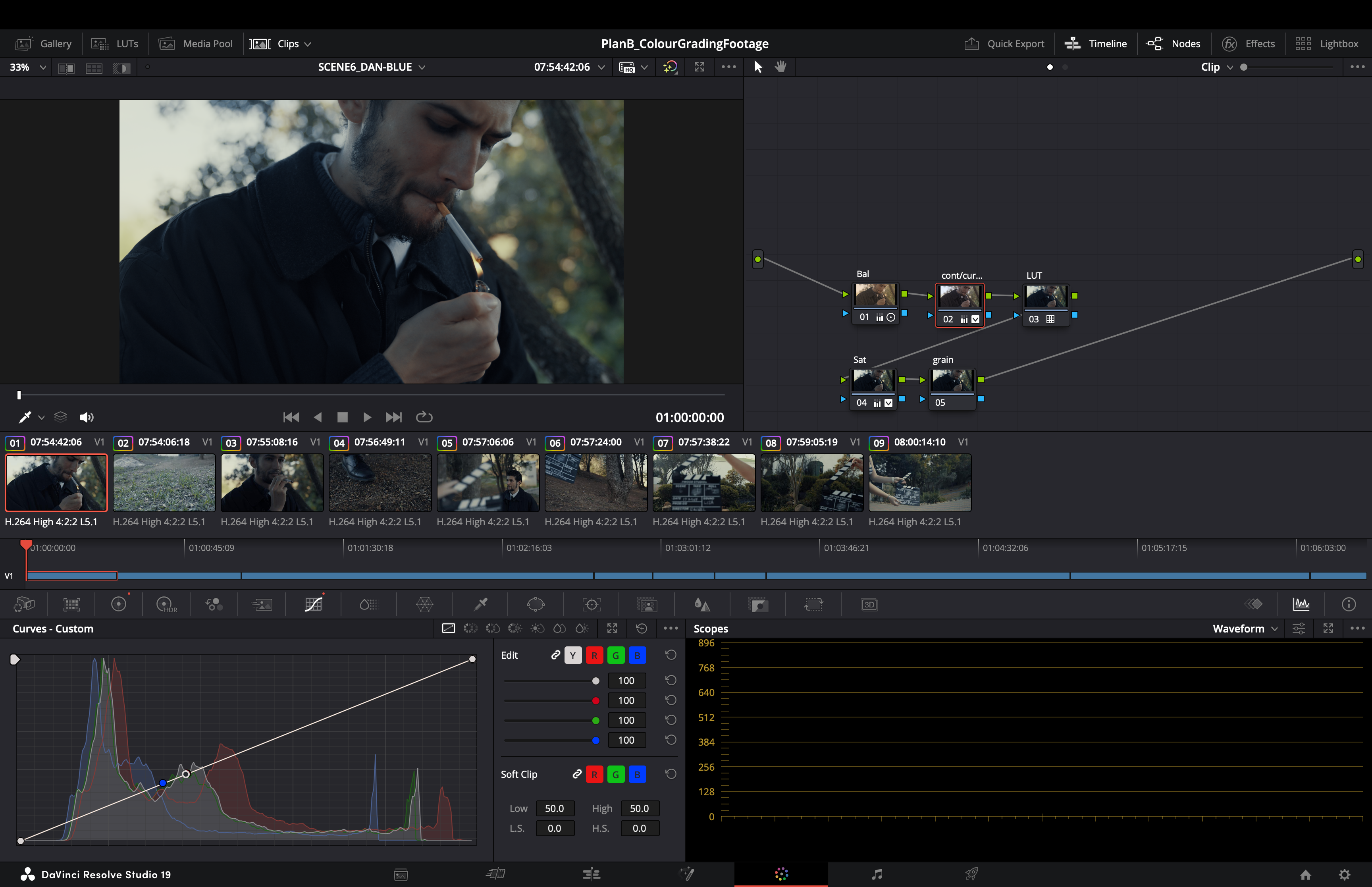
Task: Open the Keyframes panel icon
Action: [1253, 604]
